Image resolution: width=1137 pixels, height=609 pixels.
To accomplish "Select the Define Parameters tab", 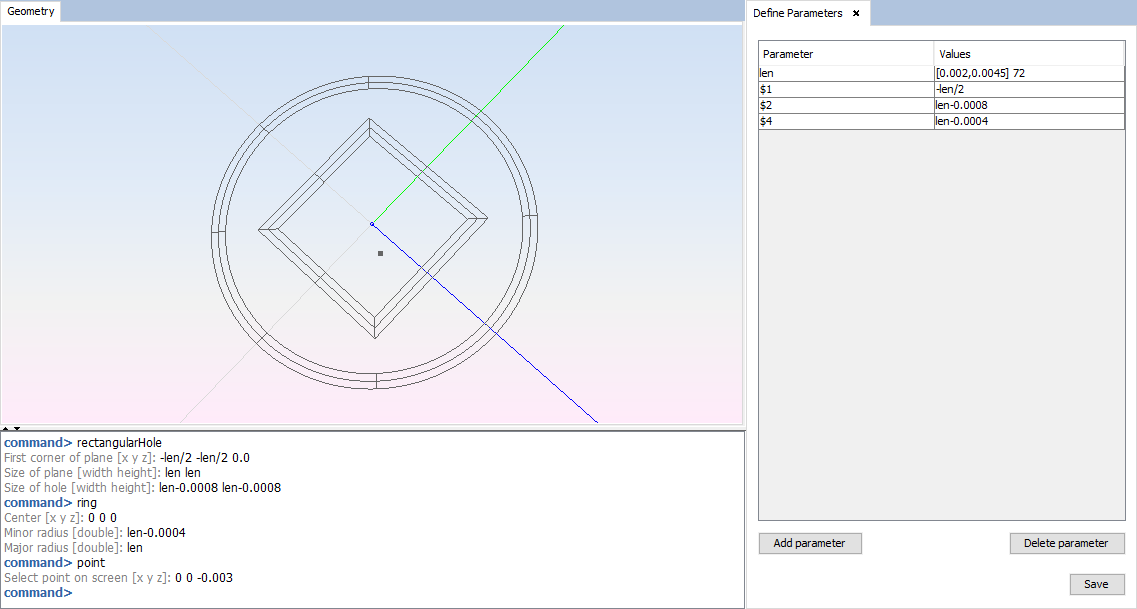I will (x=797, y=13).
